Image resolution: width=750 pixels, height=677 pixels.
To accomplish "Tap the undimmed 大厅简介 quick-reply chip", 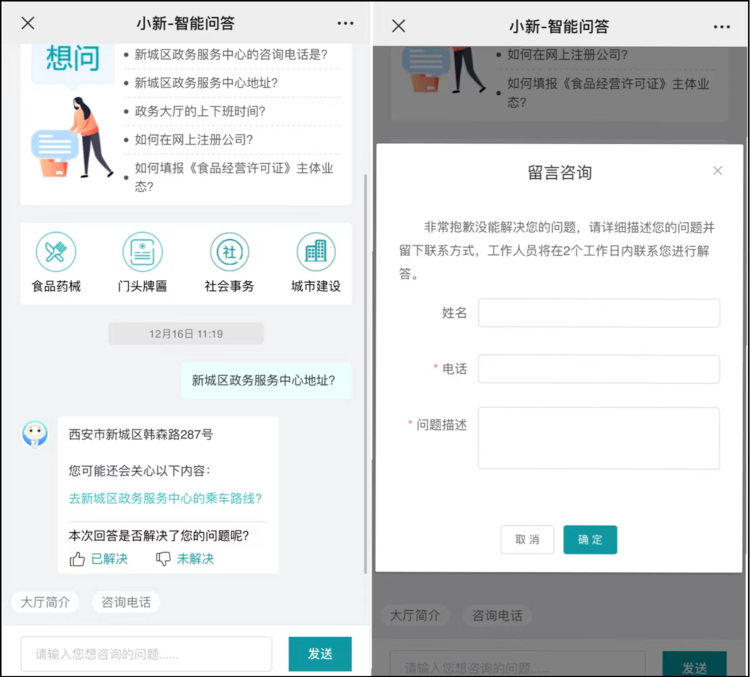I will click(x=46, y=602).
